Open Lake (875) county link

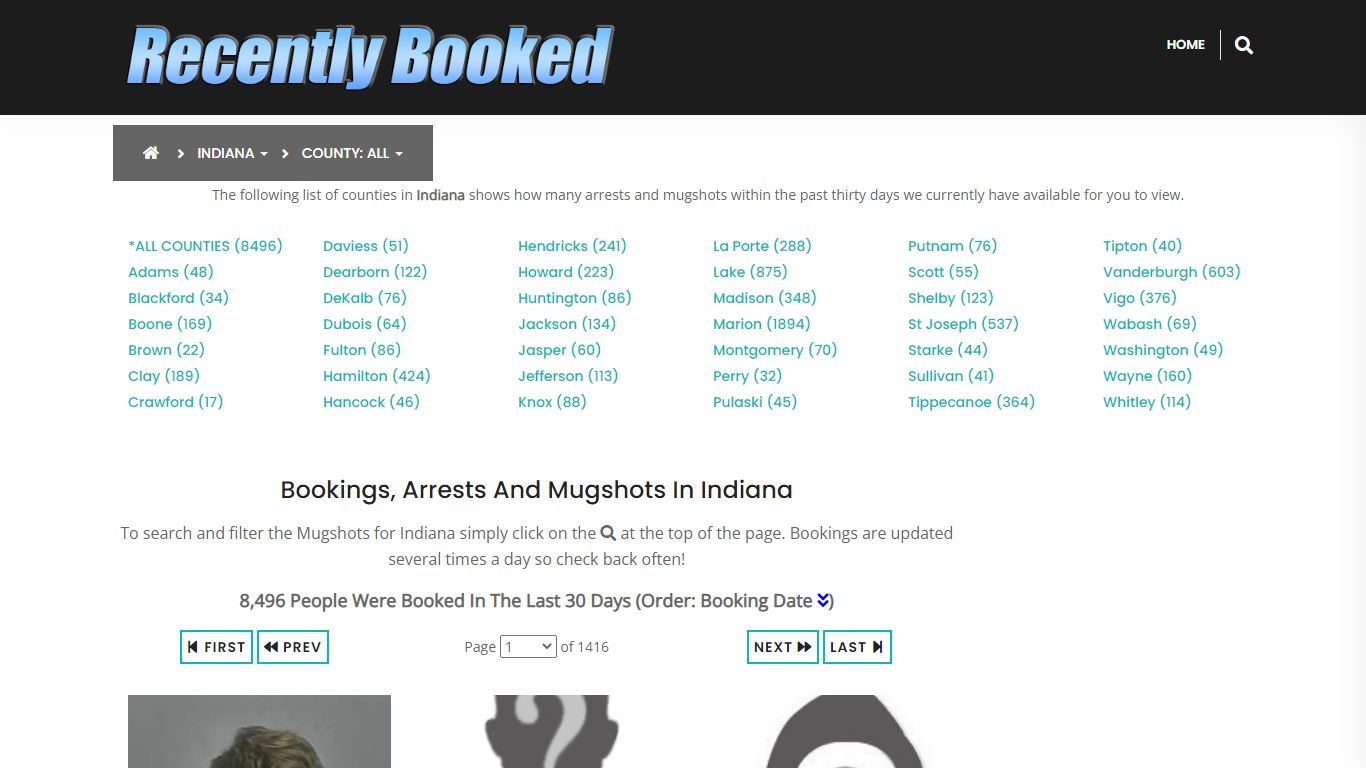pos(750,272)
